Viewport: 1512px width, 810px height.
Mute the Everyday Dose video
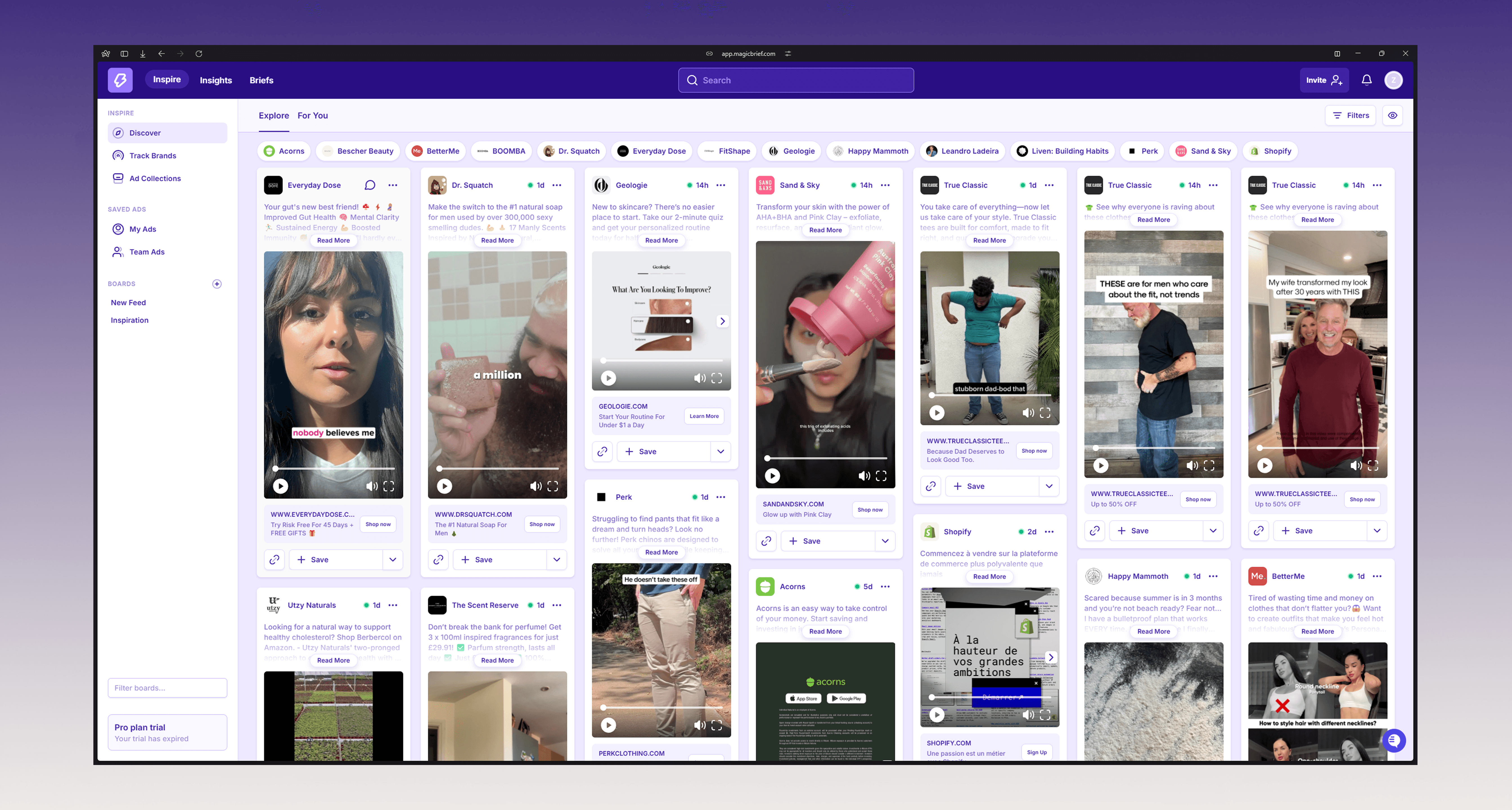tap(372, 485)
